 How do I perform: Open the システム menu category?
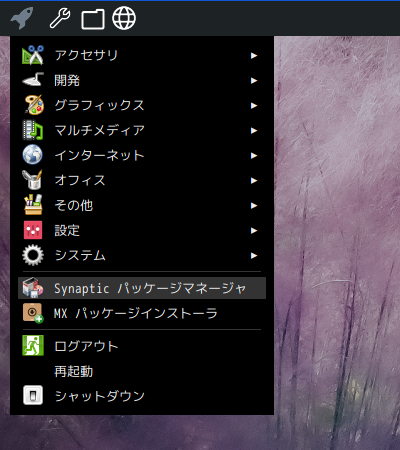pos(142,255)
